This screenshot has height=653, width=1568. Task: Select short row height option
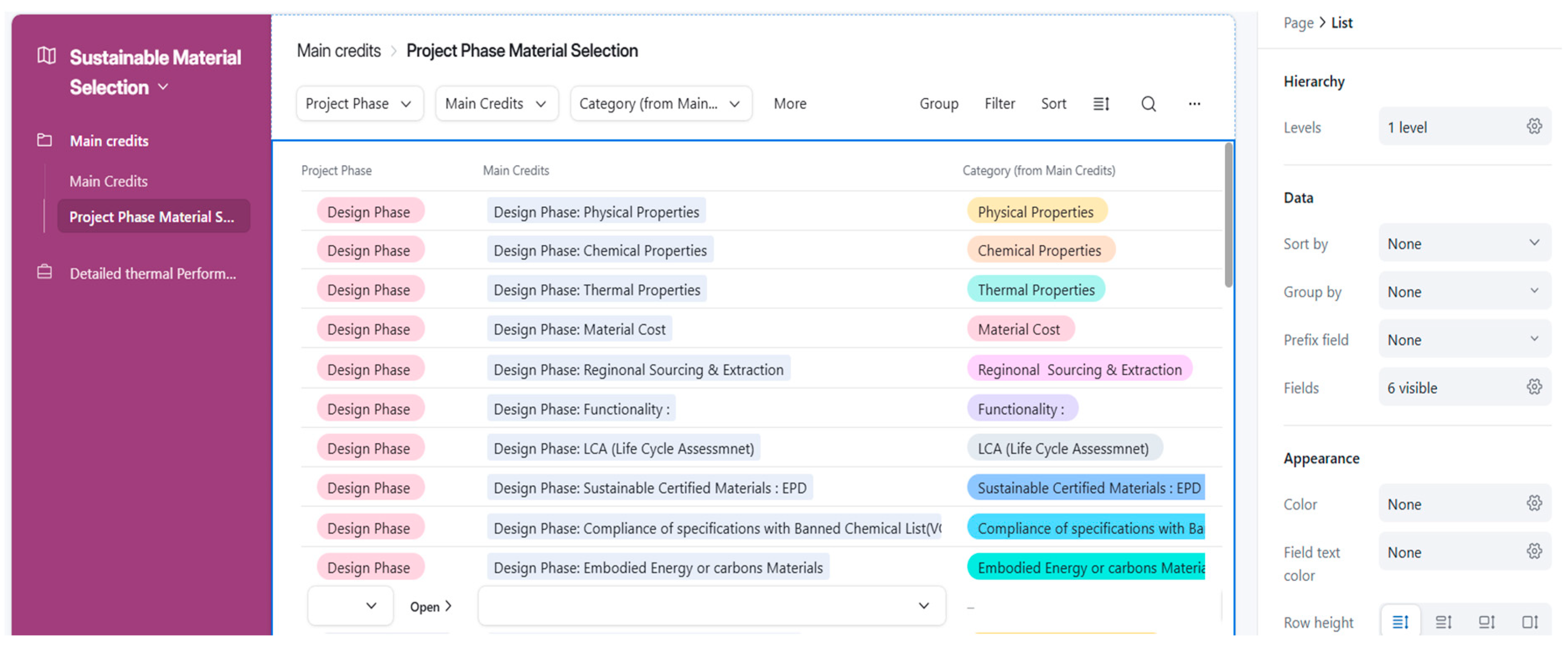click(1400, 621)
